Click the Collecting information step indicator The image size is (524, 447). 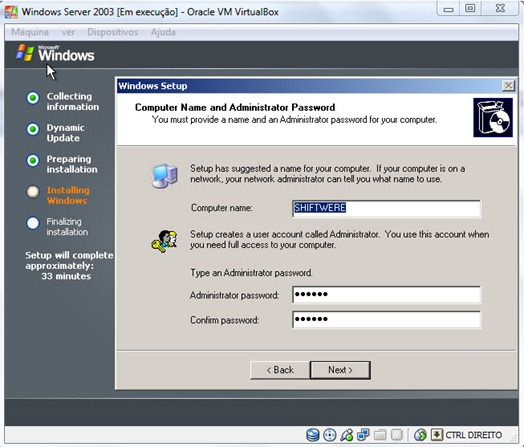pyautogui.click(x=33, y=98)
